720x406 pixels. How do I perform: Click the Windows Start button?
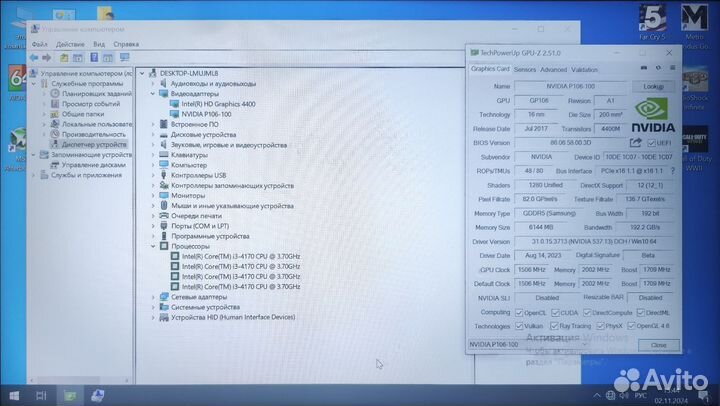(x=14, y=395)
